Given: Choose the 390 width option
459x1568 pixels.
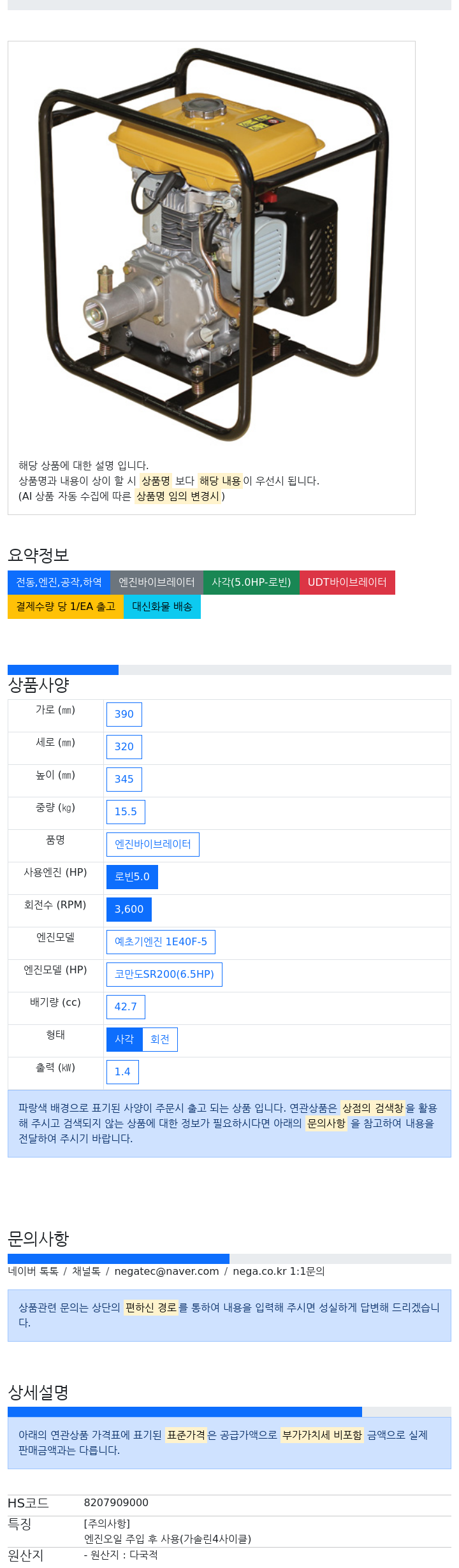Looking at the screenshot, I should point(124,715).
